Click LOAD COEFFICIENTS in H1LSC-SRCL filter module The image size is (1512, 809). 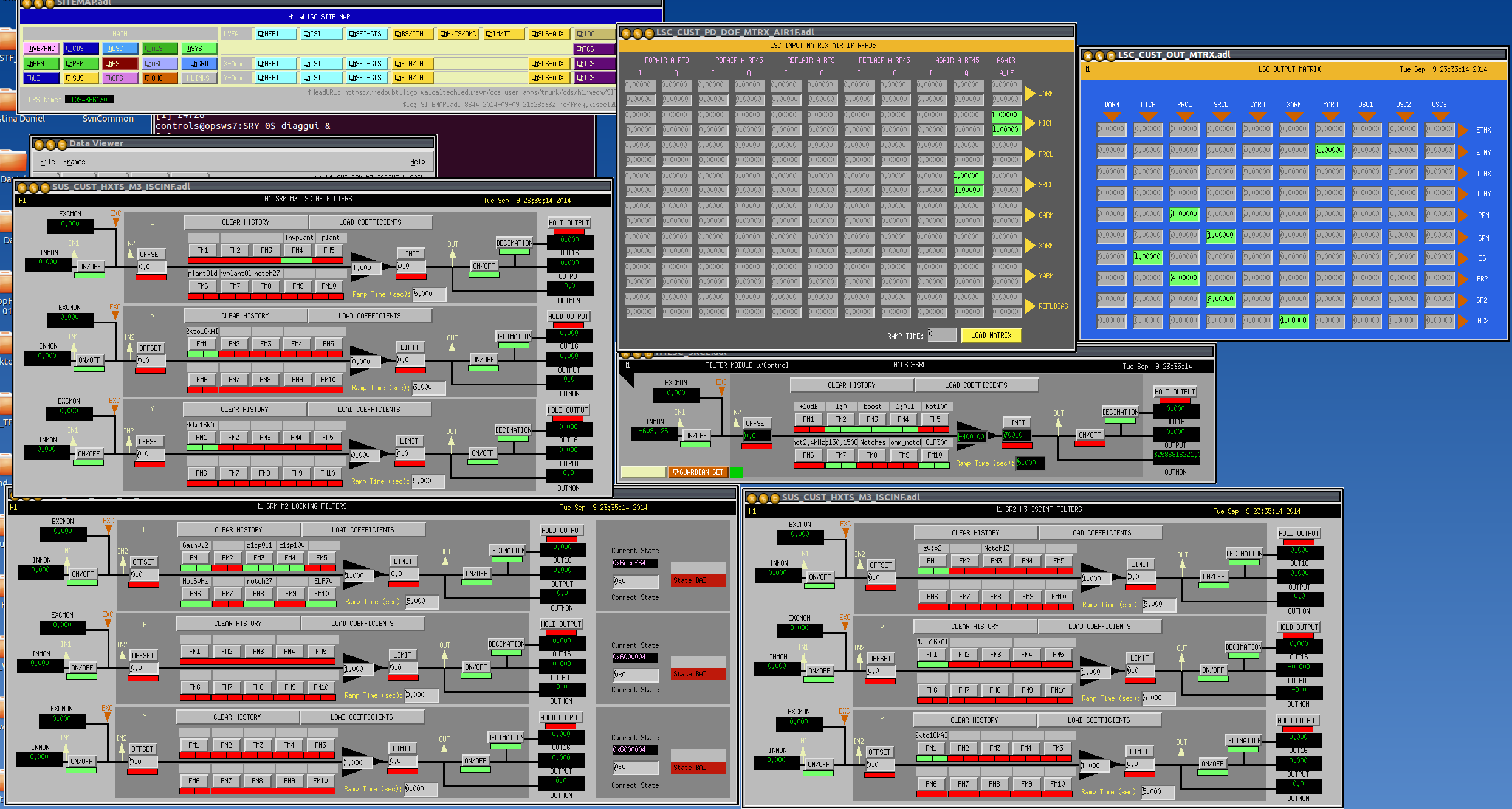[x=976, y=385]
